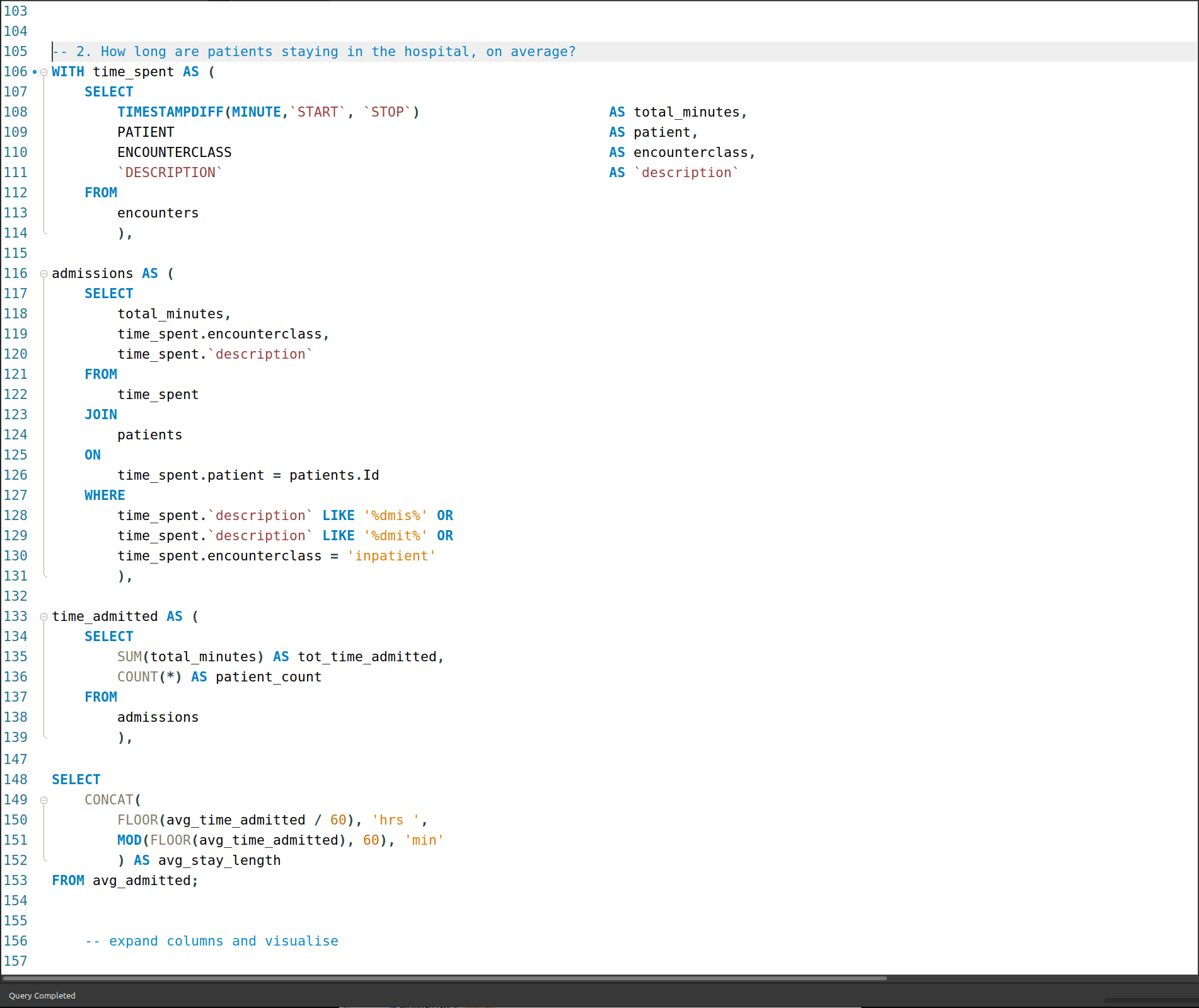
Task: Collapse the time_spent CTE fold marker
Action: click(43, 72)
